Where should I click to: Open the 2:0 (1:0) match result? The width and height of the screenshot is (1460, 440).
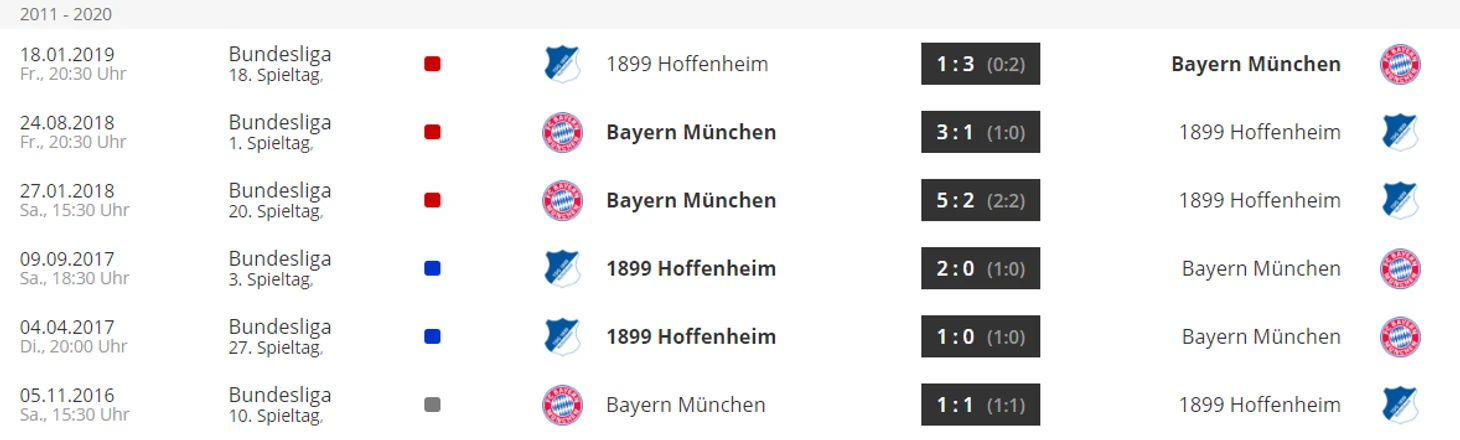point(980,268)
